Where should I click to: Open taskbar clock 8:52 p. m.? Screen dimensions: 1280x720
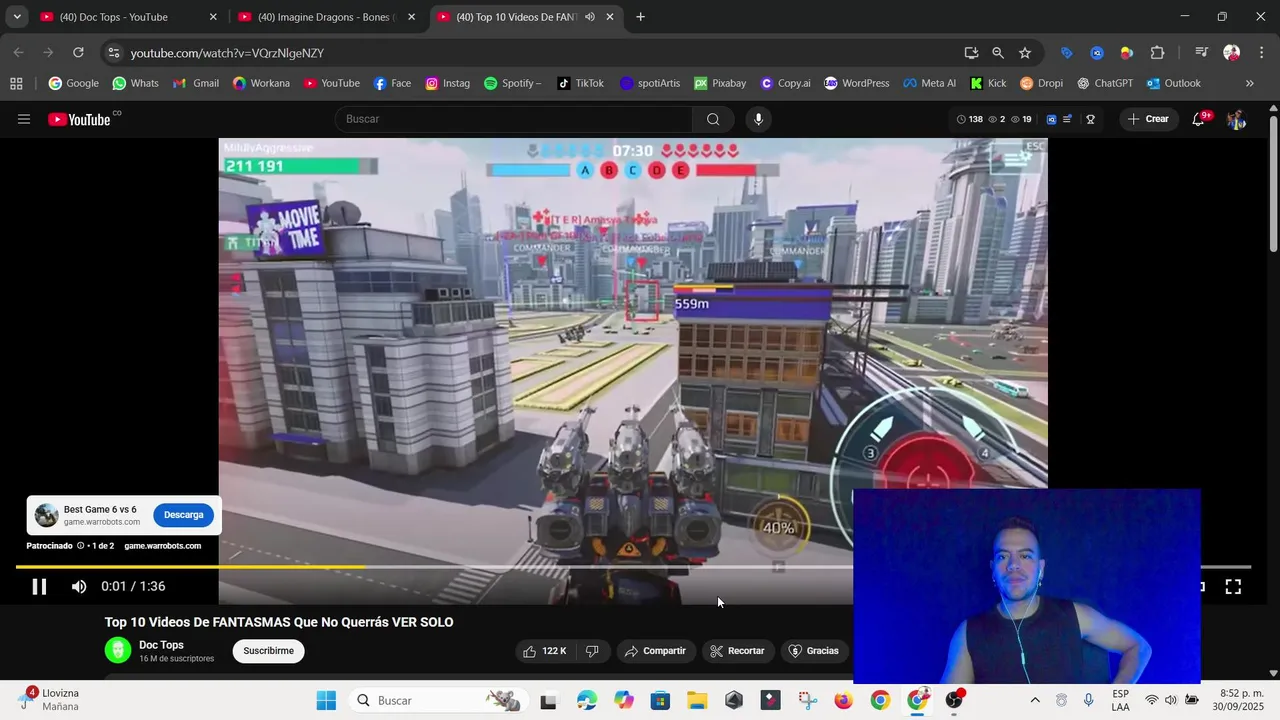[x=1240, y=700]
